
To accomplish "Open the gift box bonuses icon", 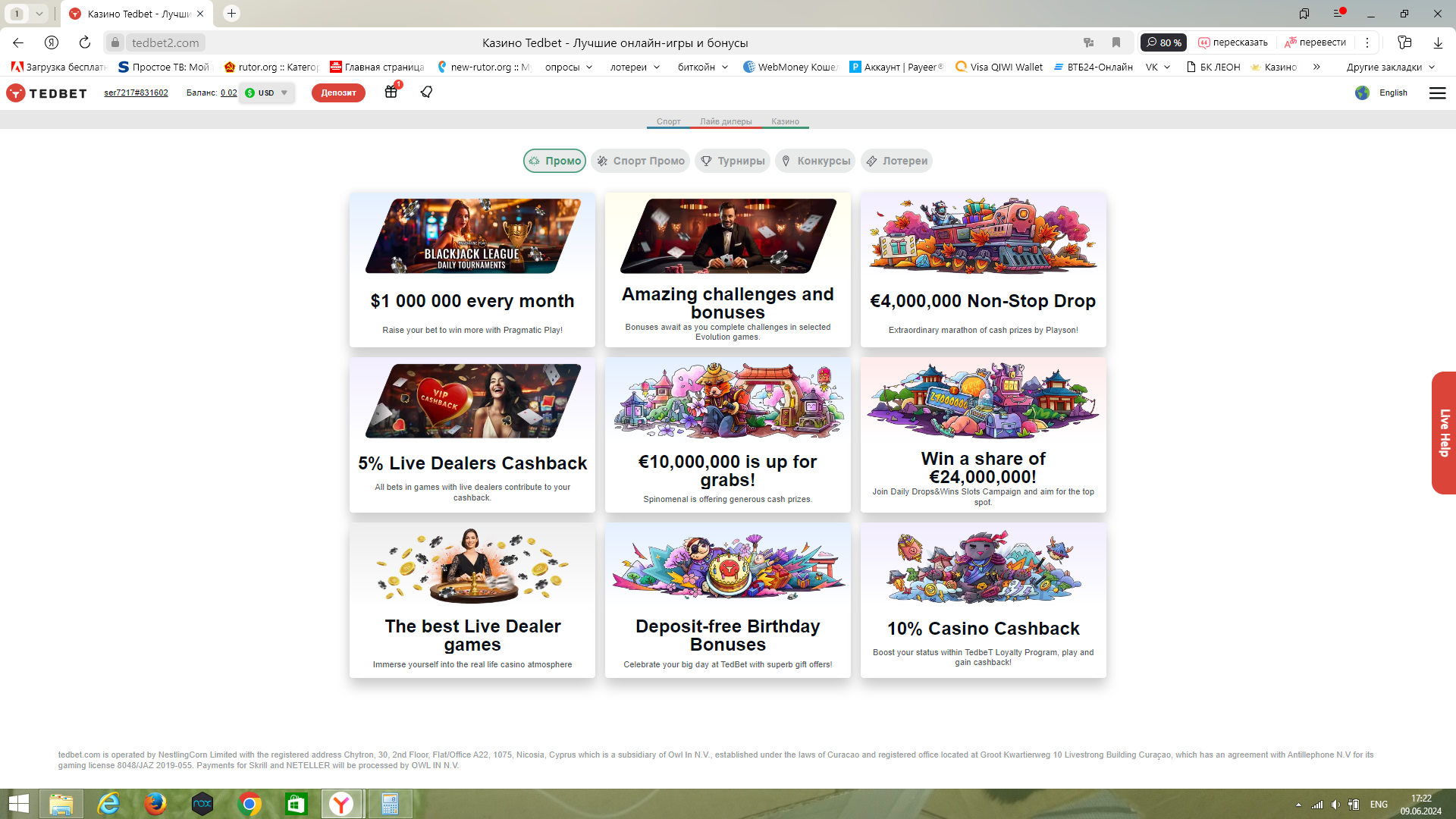I will [x=391, y=92].
